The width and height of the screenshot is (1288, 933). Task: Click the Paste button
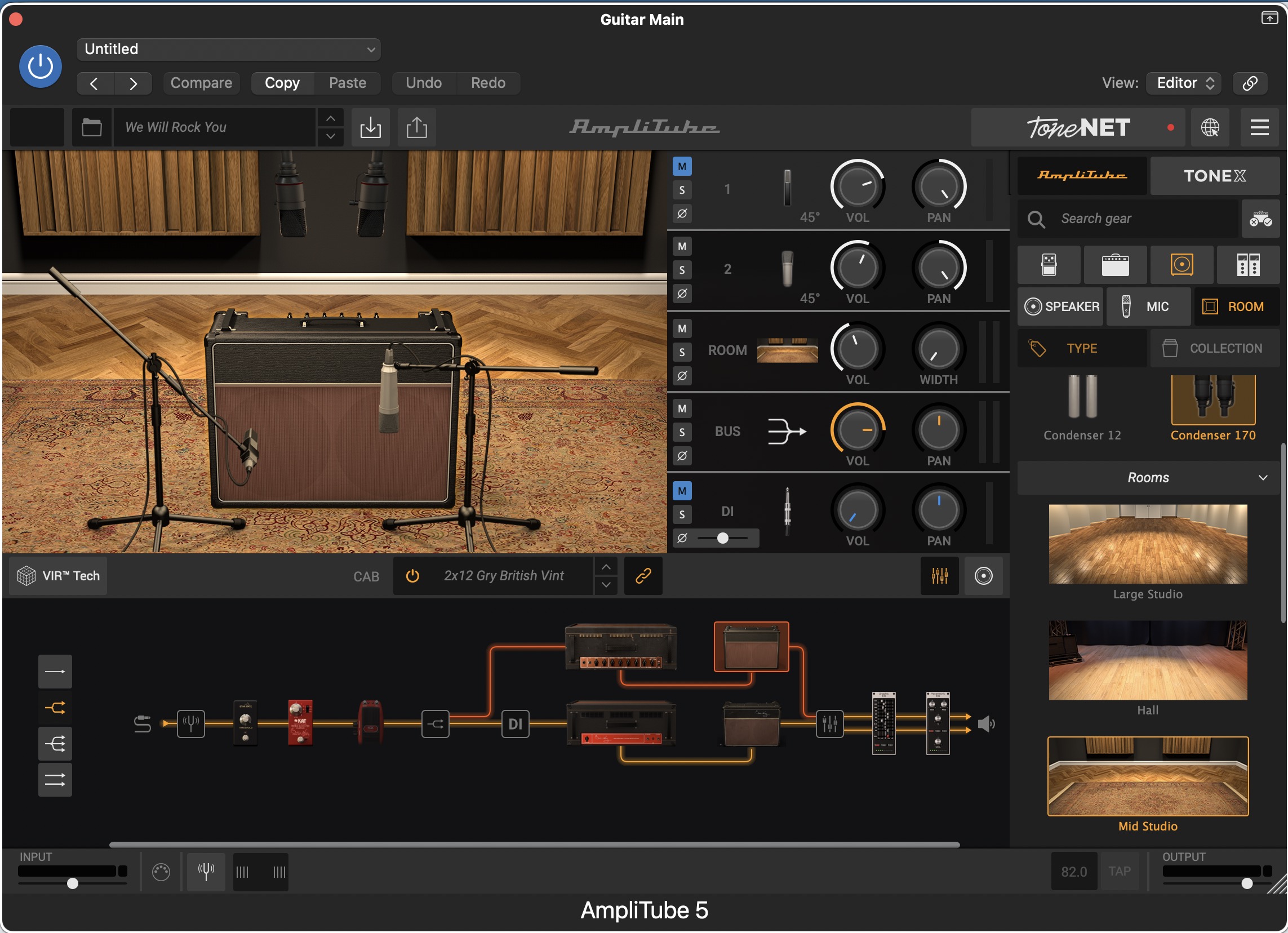coord(348,83)
